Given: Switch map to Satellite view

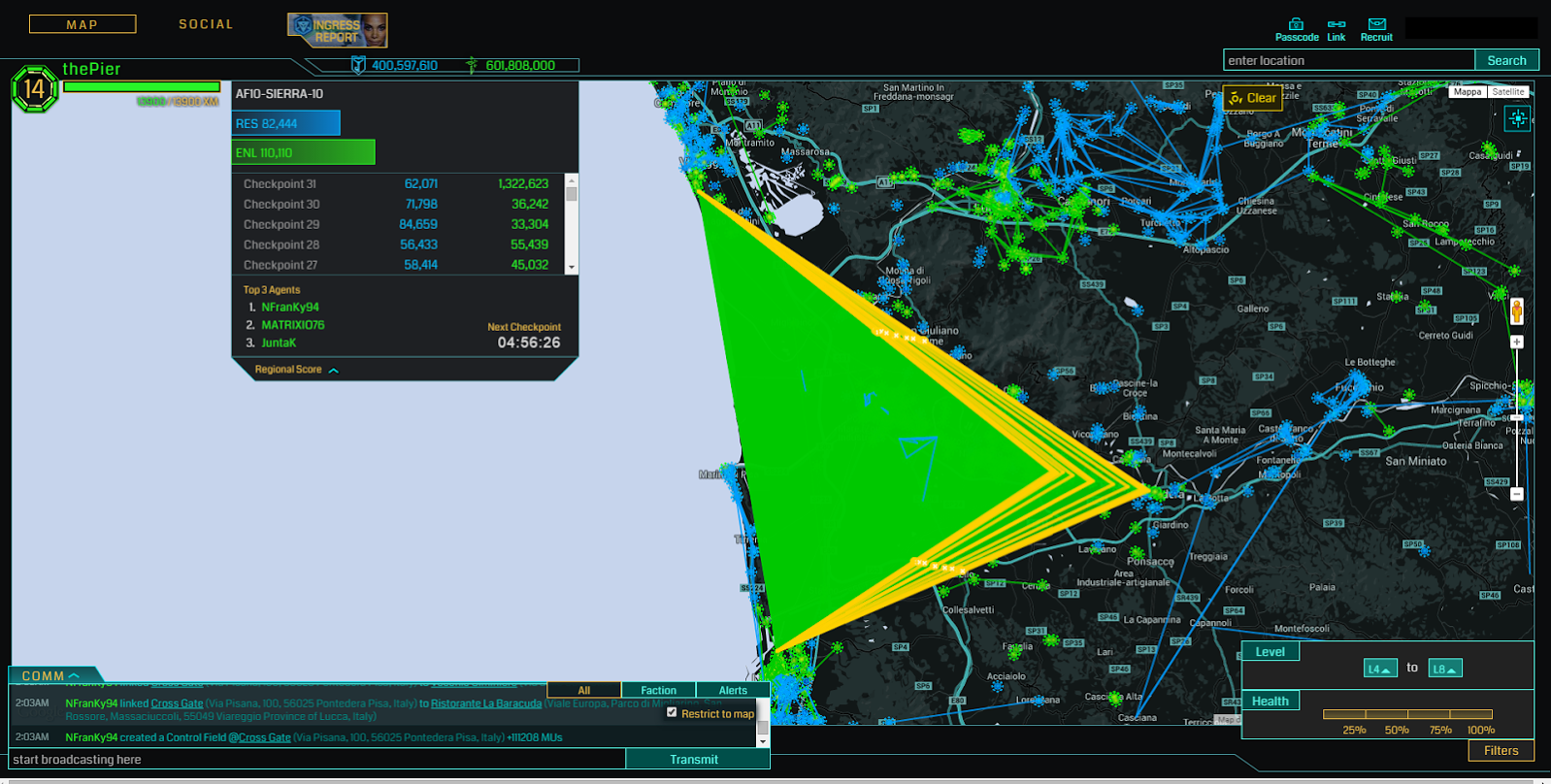Looking at the screenshot, I should click(x=1508, y=92).
